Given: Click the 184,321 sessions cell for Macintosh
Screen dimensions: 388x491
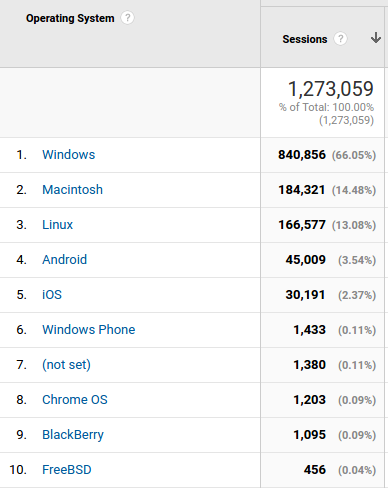Looking at the screenshot, I should pos(302,190).
